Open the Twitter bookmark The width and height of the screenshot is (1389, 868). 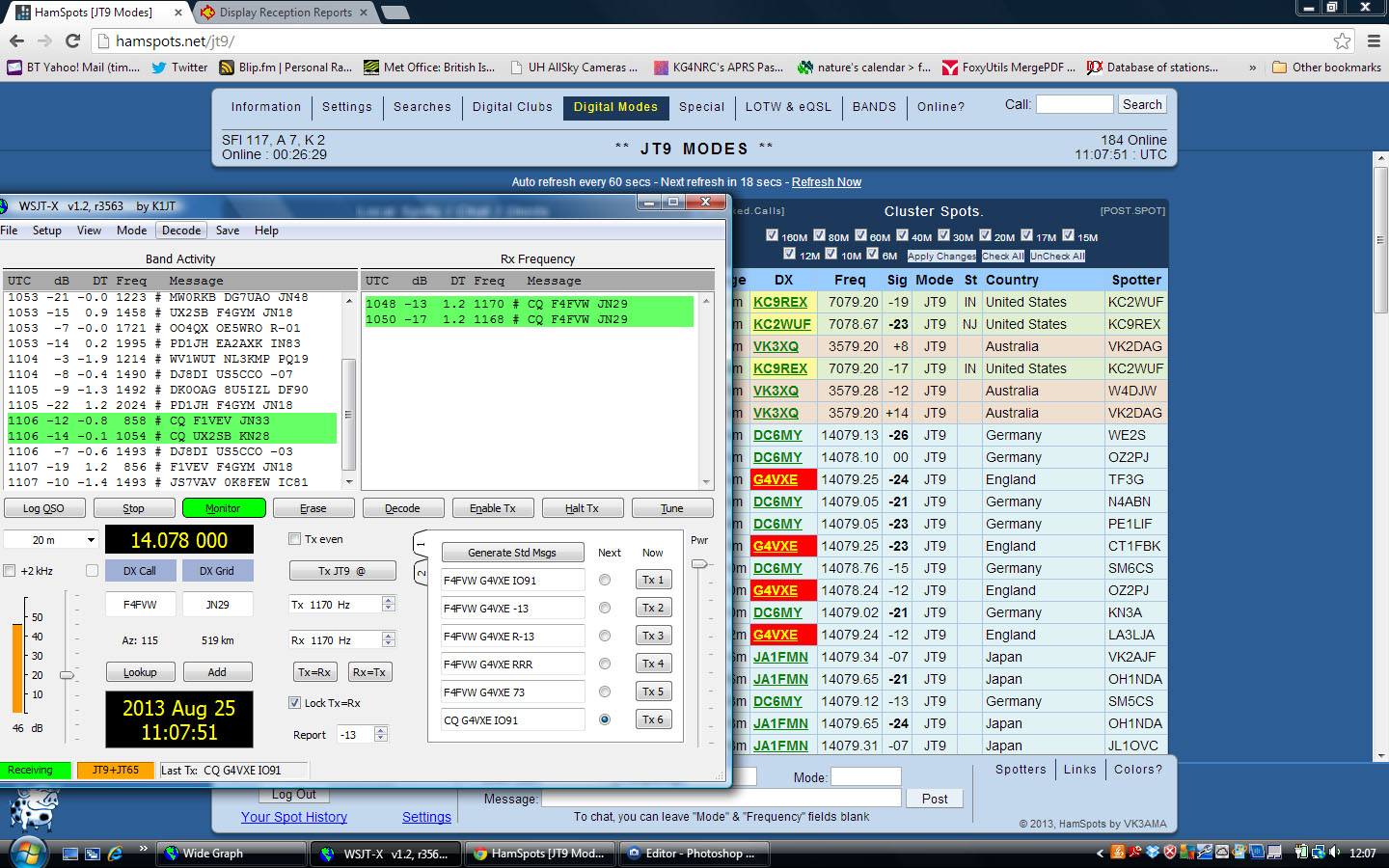179,68
